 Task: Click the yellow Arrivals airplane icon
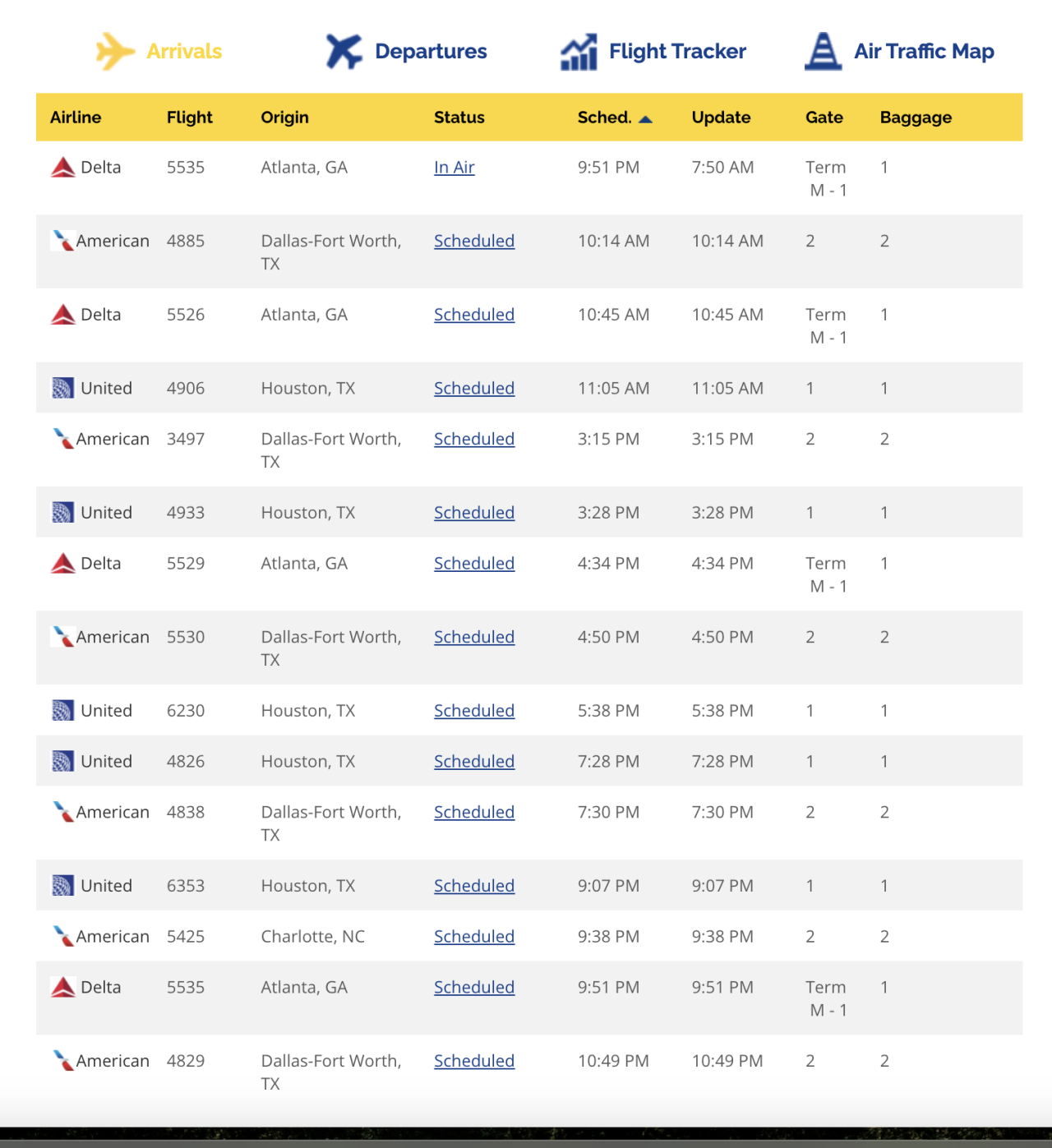click(x=115, y=50)
